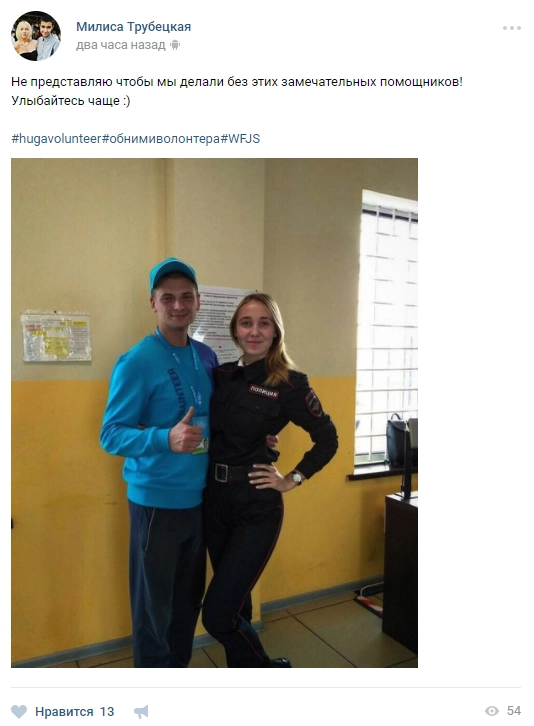Click the volunteer's blue cap in photo
The image size is (534, 726).
[x=172, y=273]
